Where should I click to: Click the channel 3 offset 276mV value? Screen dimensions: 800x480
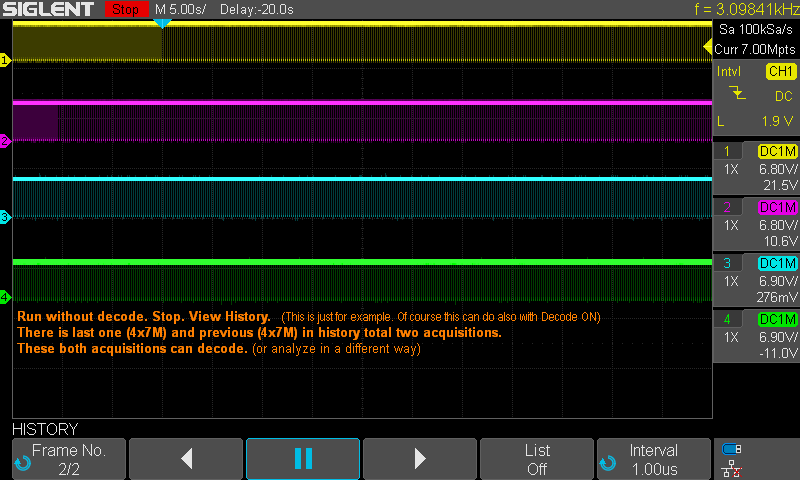(777, 297)
